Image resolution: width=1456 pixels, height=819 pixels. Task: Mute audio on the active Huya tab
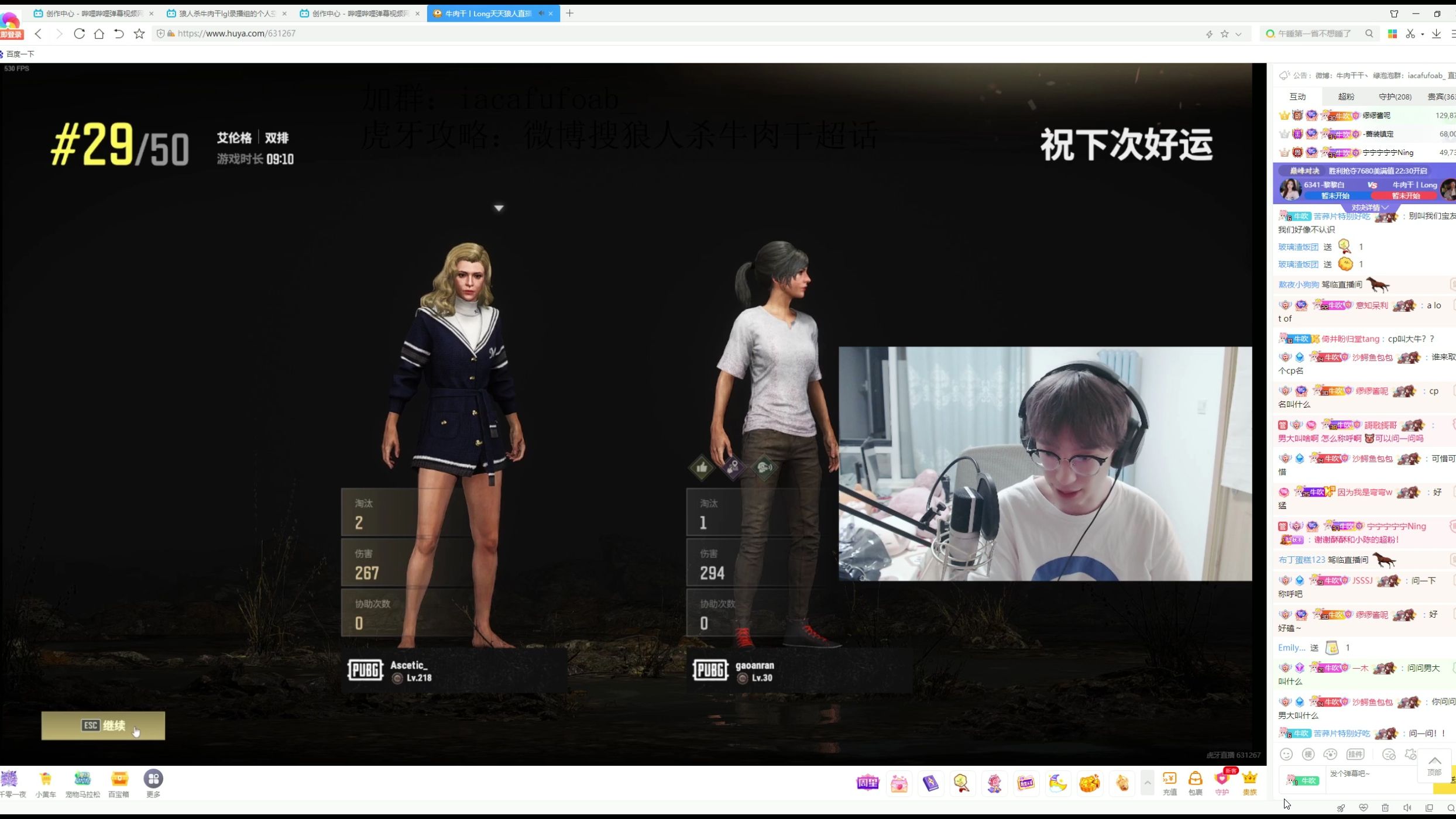point(541,13)
